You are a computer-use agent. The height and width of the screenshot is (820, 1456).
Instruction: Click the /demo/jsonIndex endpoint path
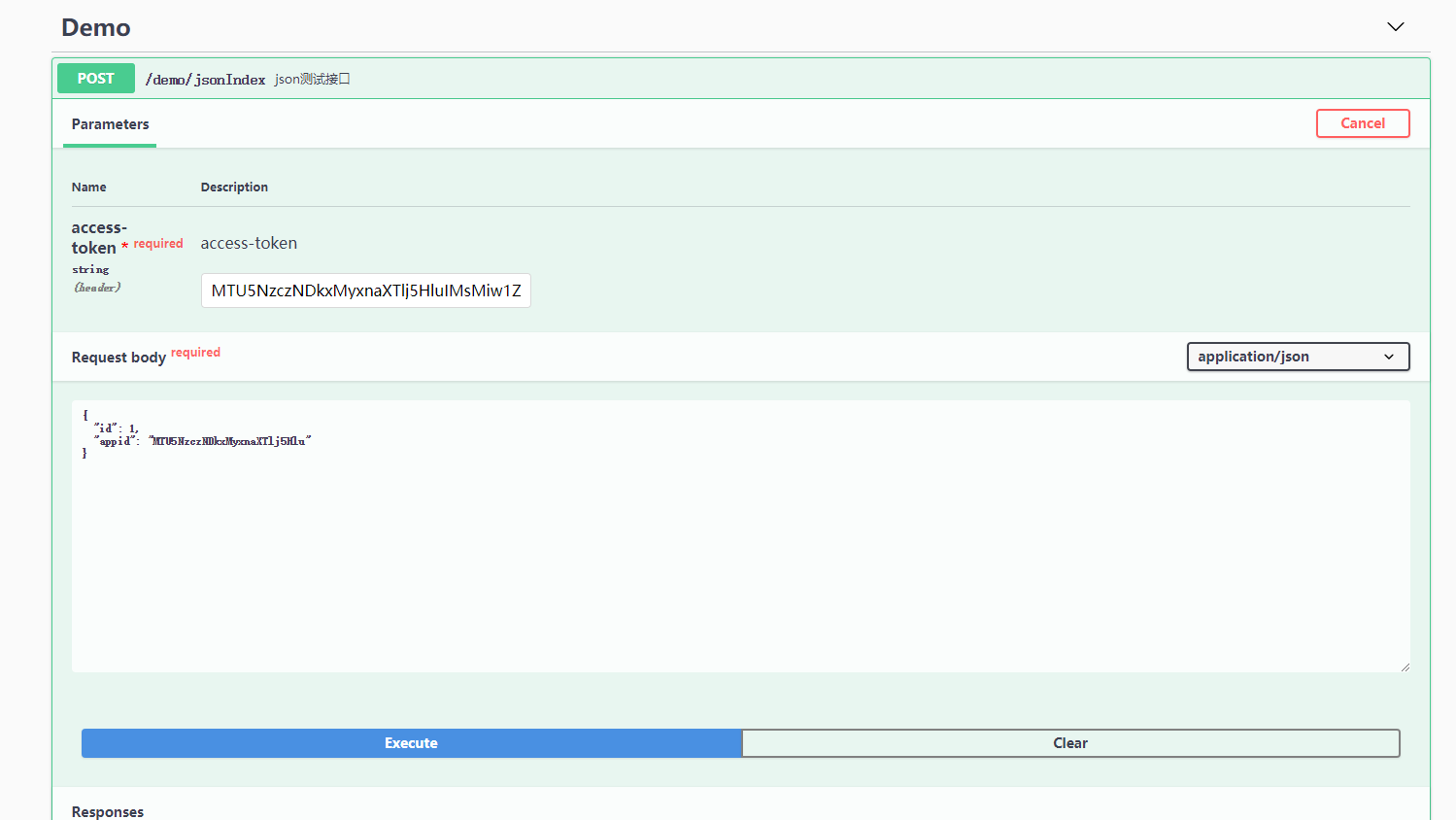[205, 80]
